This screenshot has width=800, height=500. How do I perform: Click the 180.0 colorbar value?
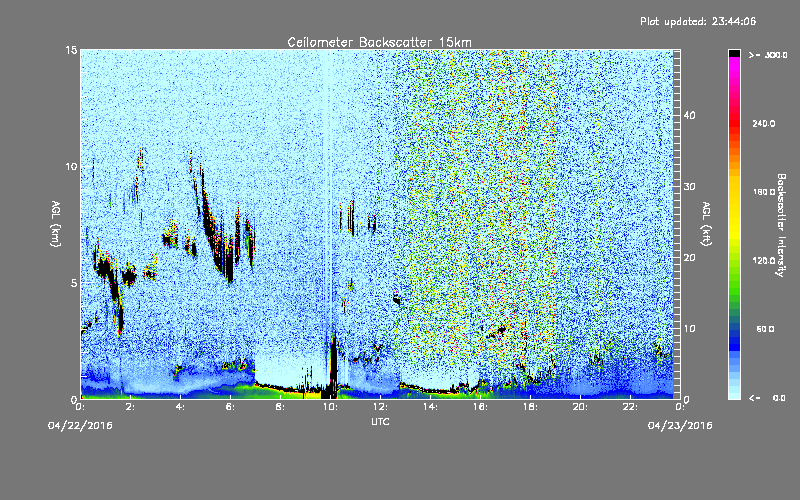(764, 192)
